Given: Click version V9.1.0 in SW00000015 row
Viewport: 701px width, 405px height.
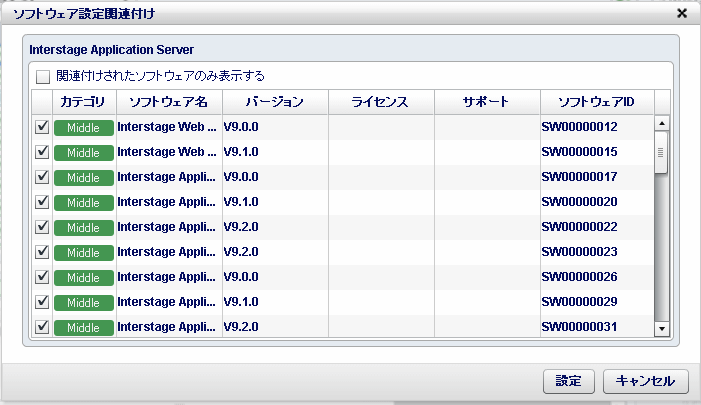Looking at the screenshot, I should pyautogui.click(x=241, y=152).
